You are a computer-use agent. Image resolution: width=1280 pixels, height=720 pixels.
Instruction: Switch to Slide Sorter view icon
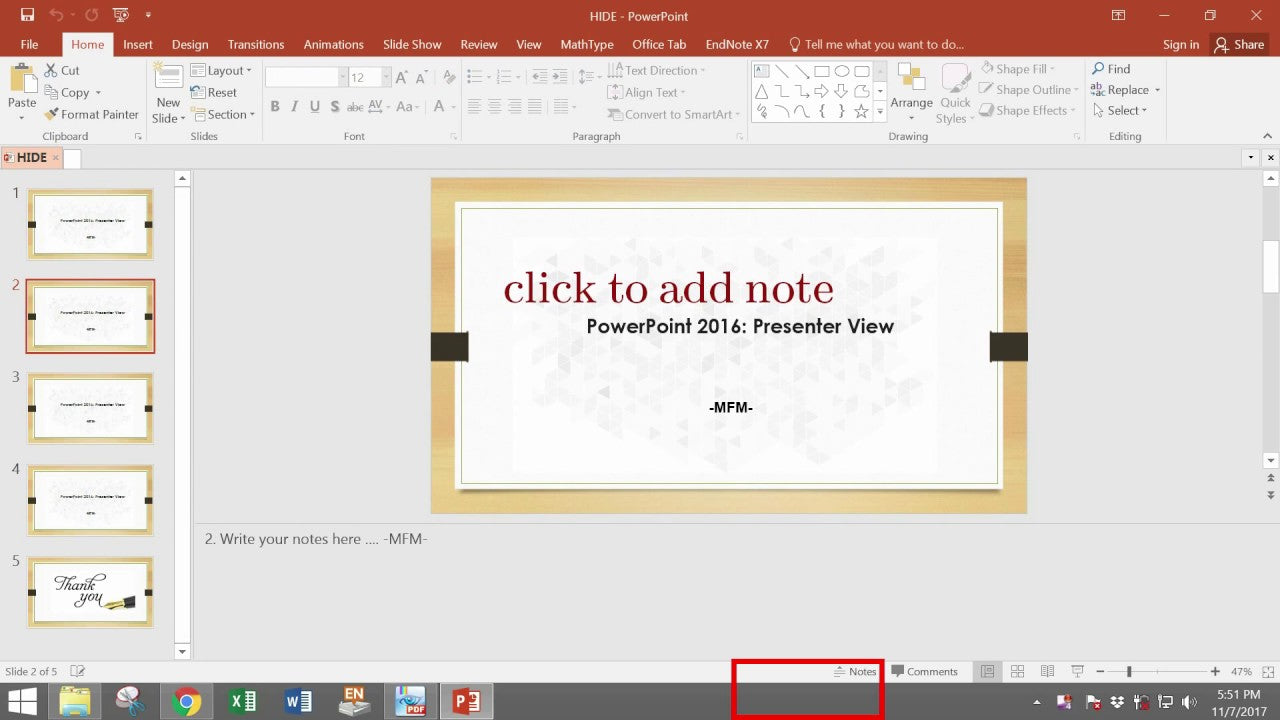pyautogui.click(x=1018, y=672)
